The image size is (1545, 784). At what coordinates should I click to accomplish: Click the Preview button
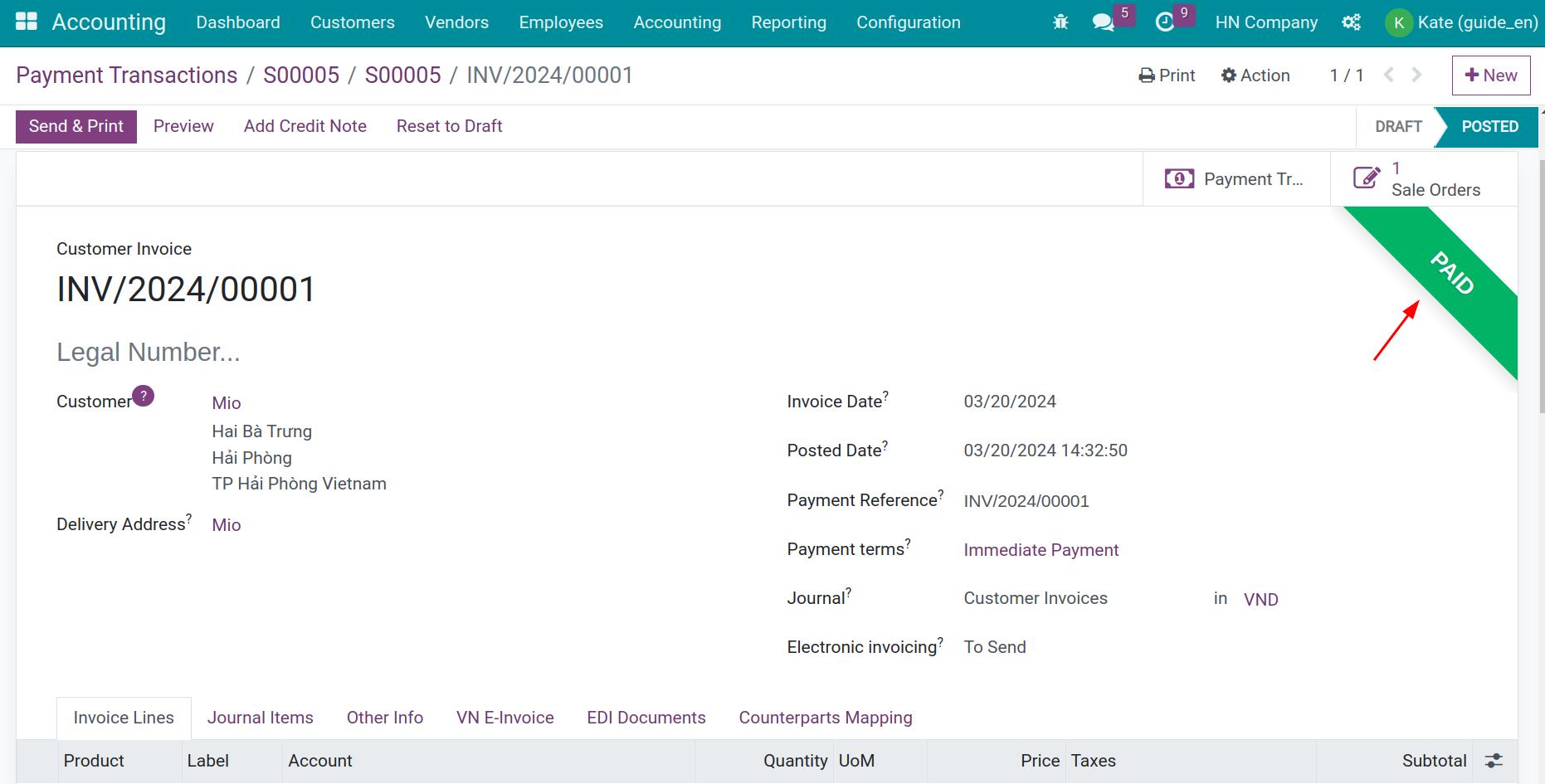click(183, 126)
